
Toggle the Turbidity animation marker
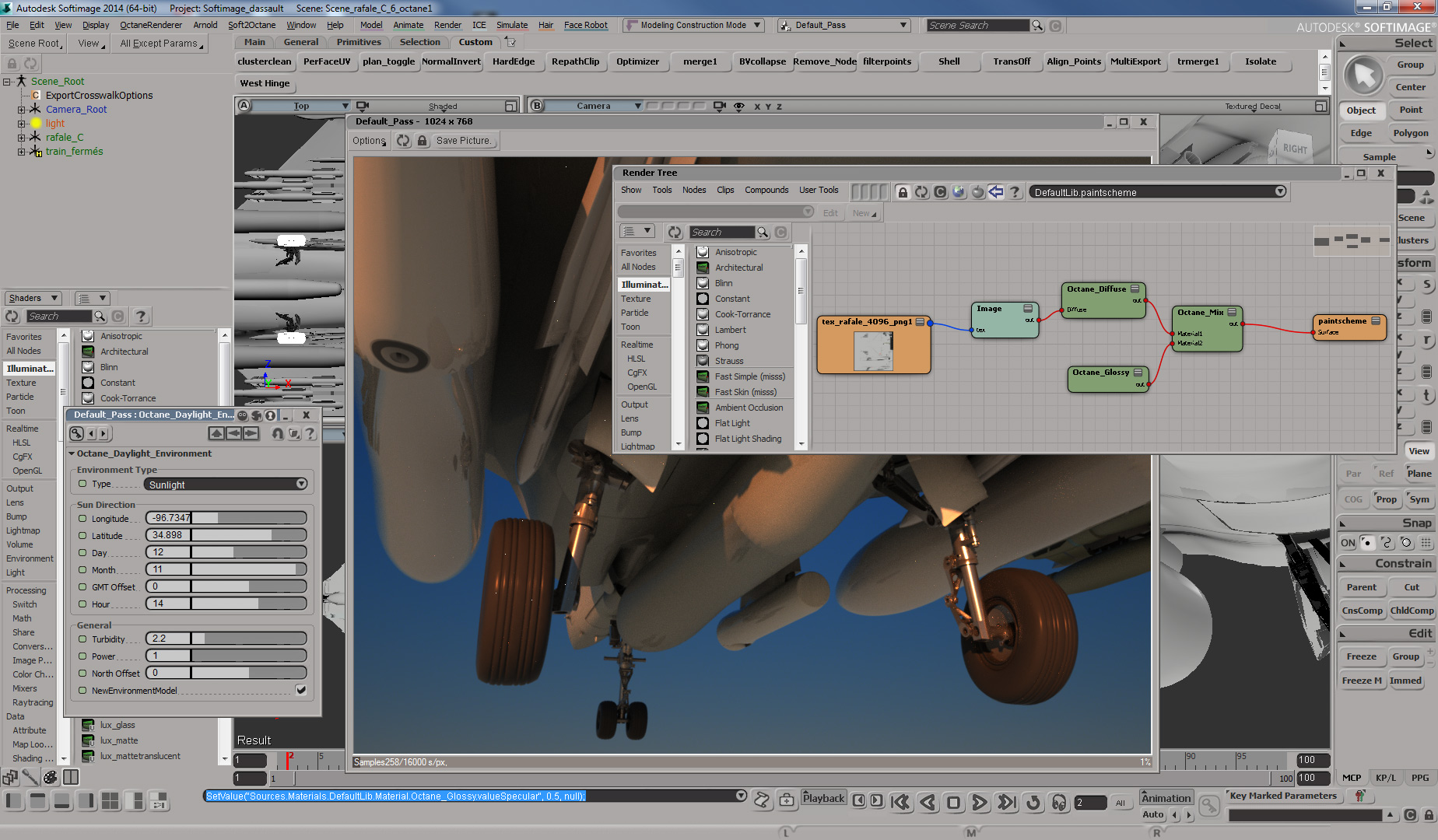pyautogui.click(x=82, y=639)
